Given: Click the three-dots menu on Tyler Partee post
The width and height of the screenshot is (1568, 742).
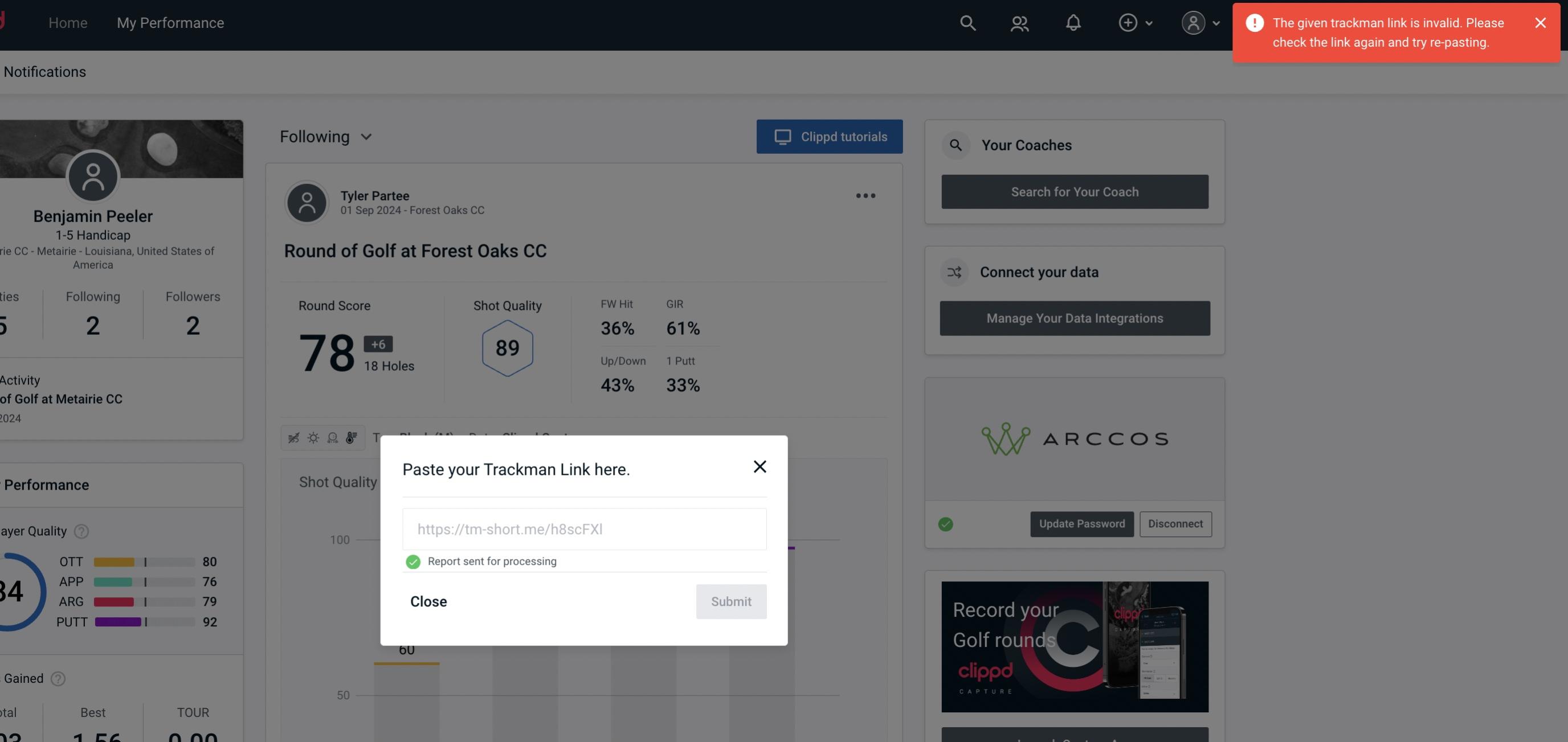Looking at the screenshot, I should 865,195.
